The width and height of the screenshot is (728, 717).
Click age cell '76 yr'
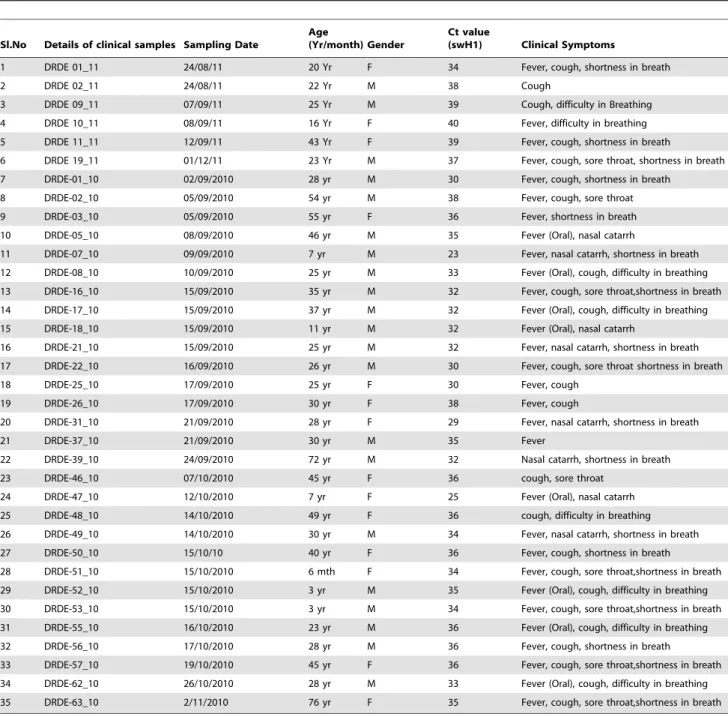click(x=319, y=702)
